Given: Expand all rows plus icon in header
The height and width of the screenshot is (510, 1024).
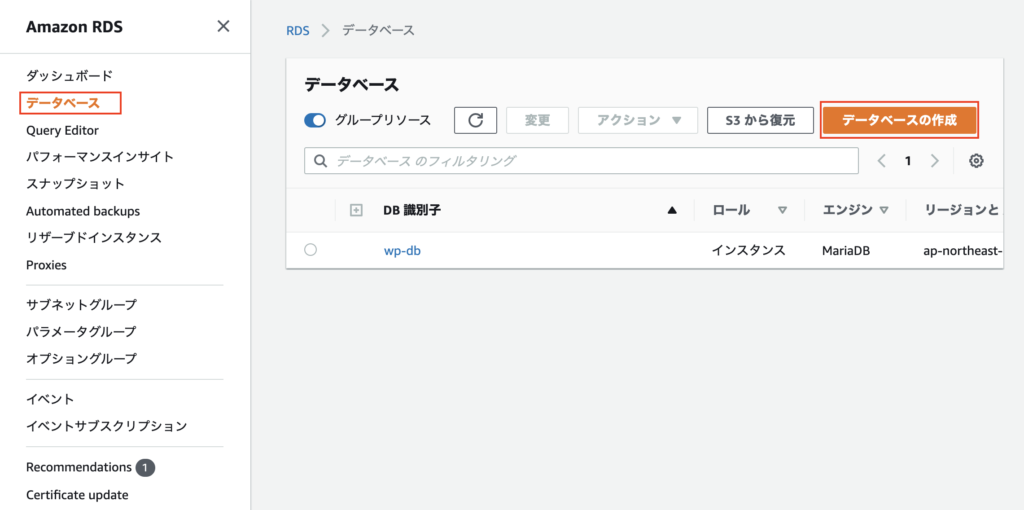Looking at the screenshot, I should [x=355, y=210].
